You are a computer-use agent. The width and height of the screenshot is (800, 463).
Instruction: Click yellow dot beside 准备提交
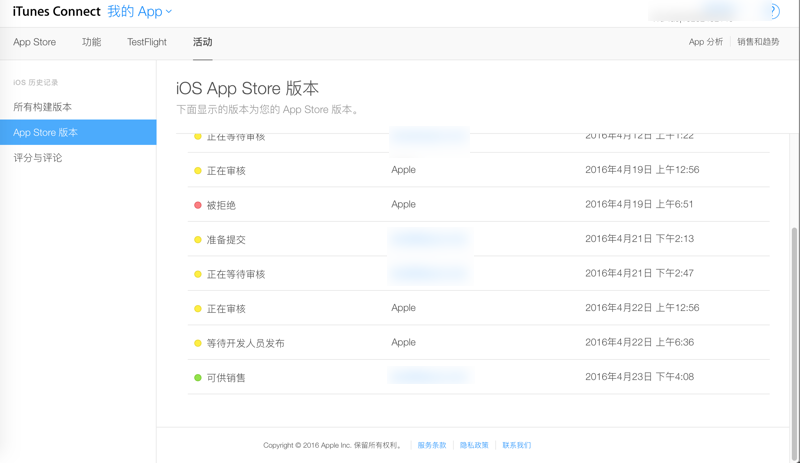tap(198, 239)
